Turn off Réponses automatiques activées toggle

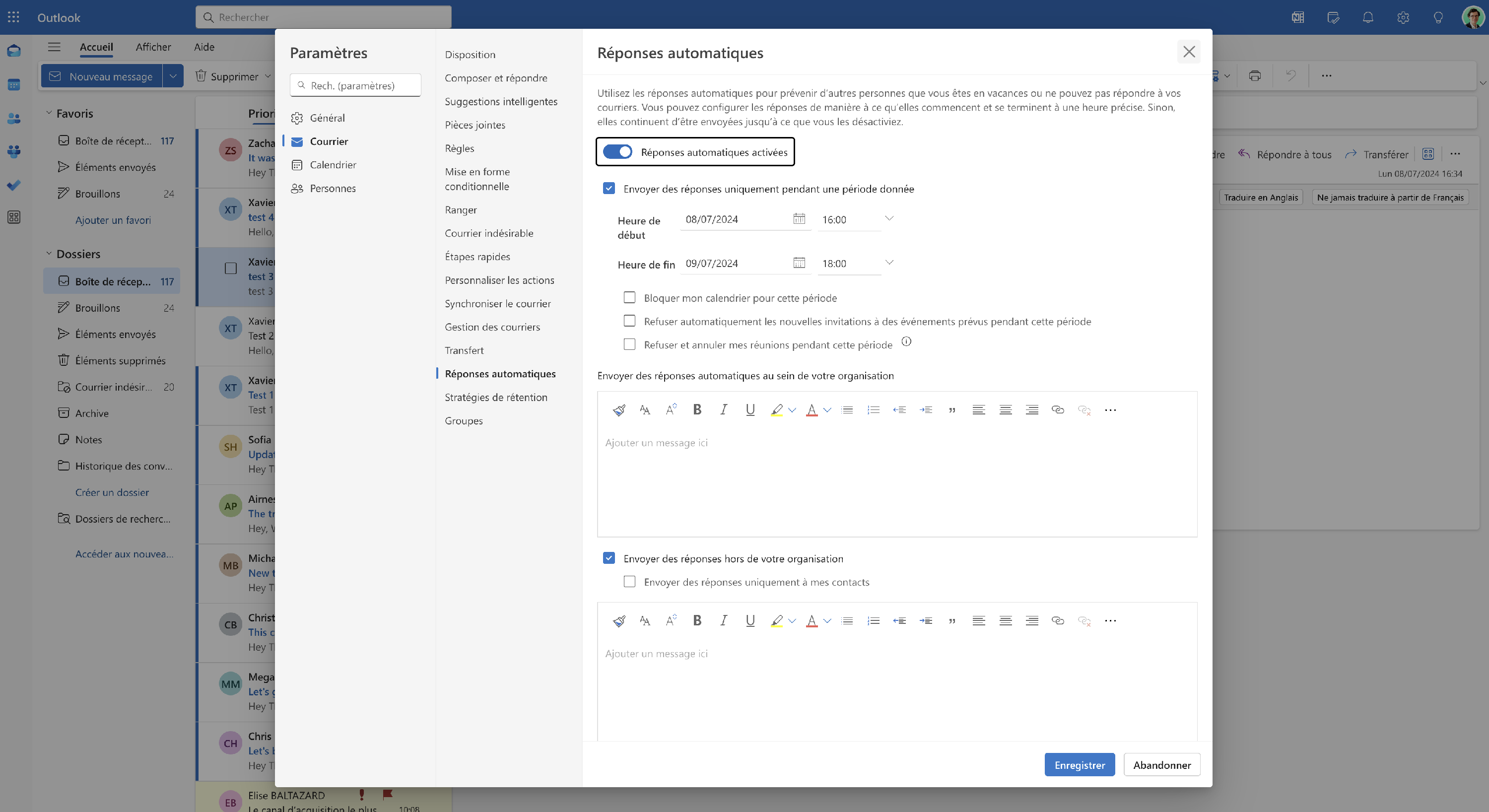pyautogui.click(x=617, y=152)
